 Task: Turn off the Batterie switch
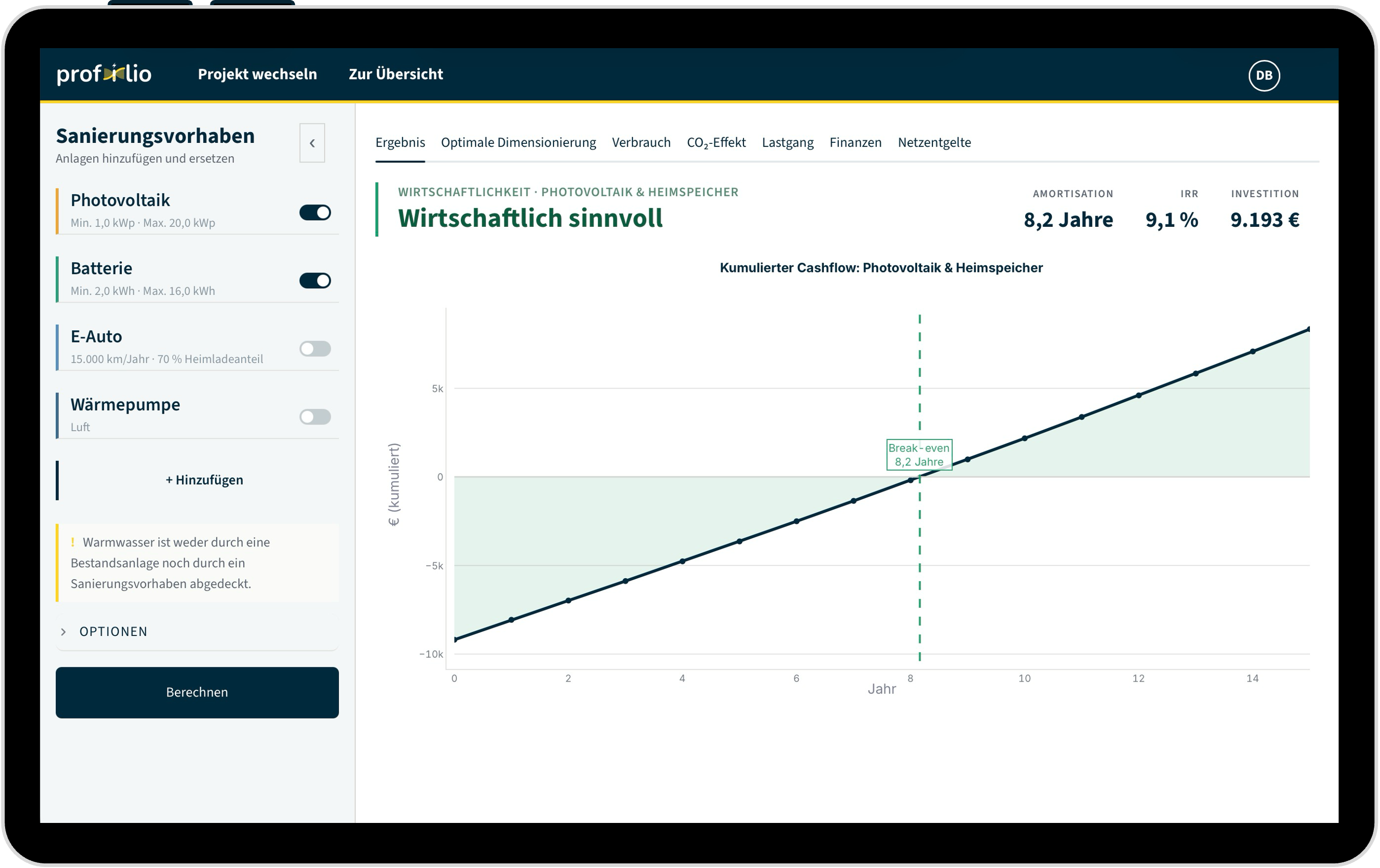point(315,280)
